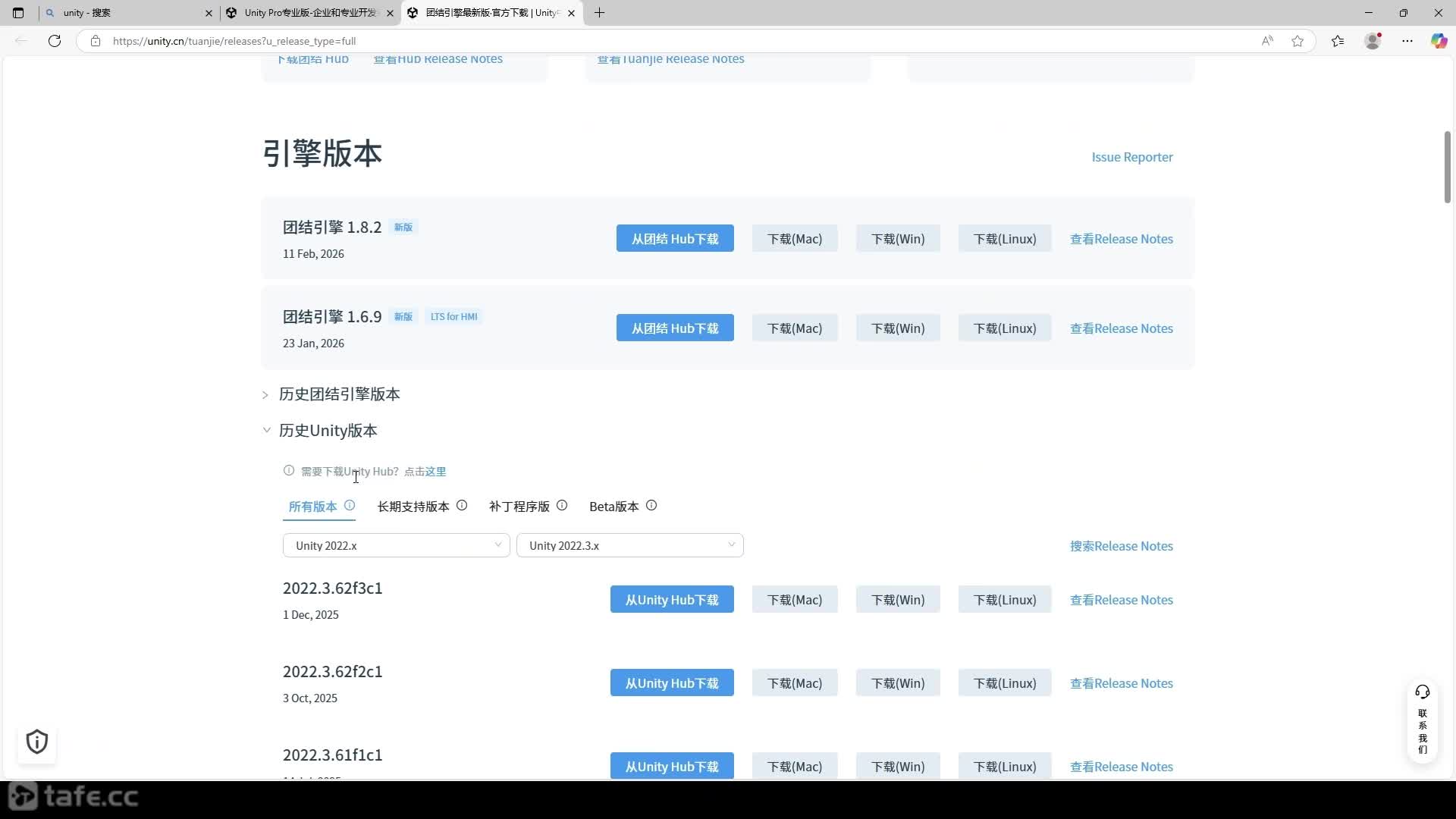This screenshot has height=819, width=1456.
Task: Open the Copilot sidebar icon
Action: [x=1439, y=41]
